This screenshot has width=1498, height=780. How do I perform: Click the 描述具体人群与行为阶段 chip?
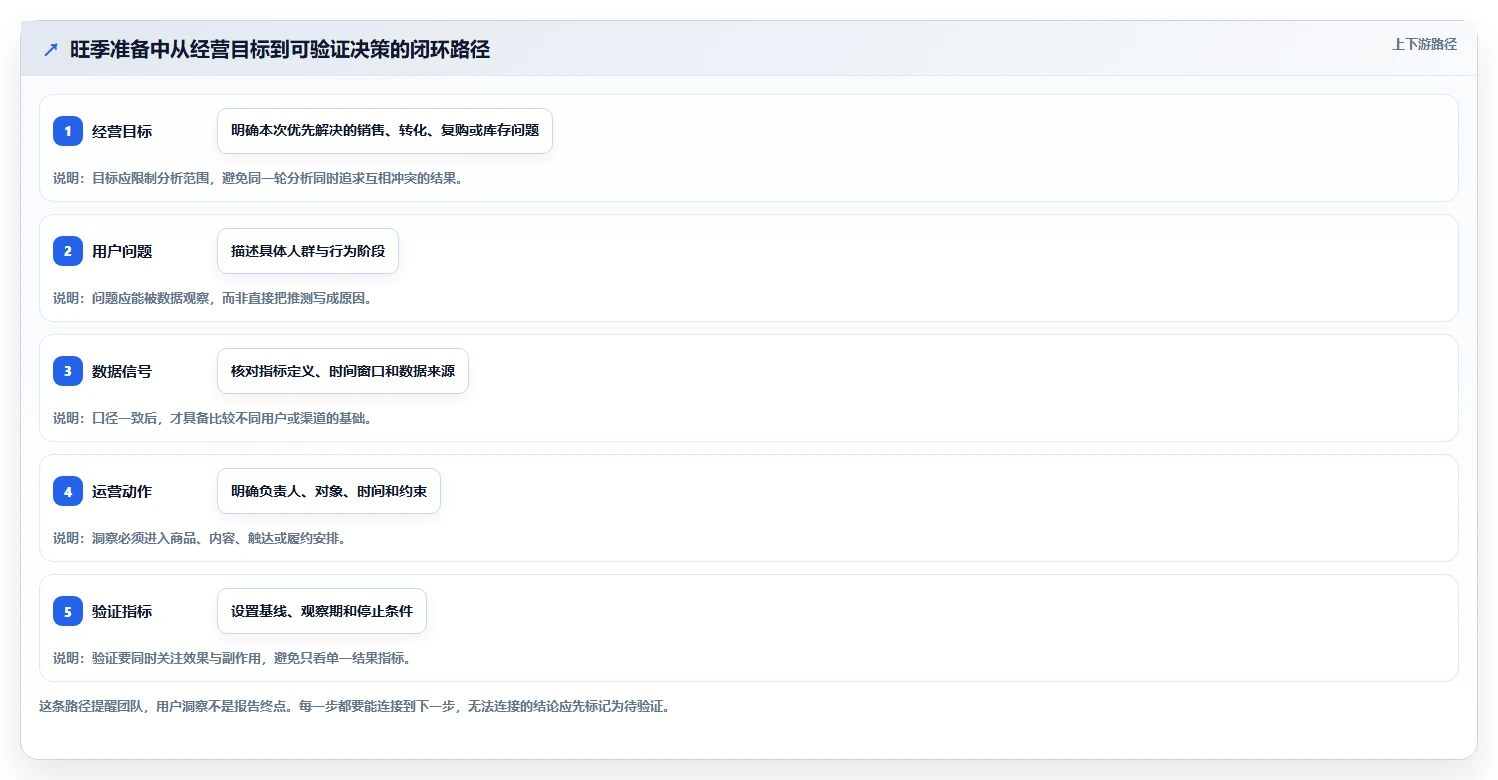click(308, 251)
